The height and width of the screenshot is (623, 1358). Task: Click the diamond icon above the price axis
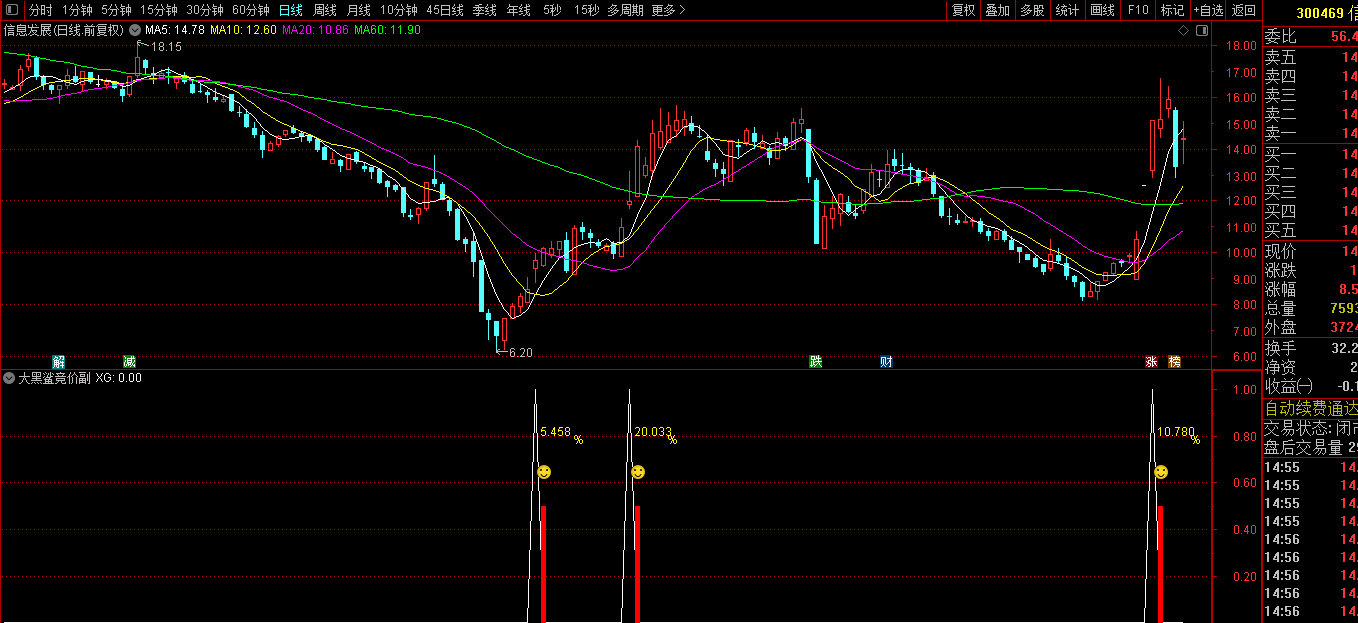pos(1183,31)
